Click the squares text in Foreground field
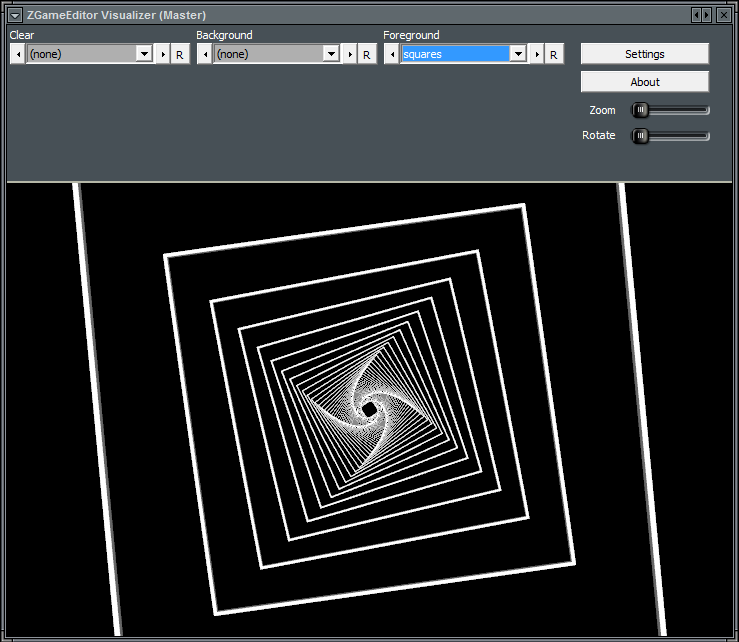Screen dimensions: 739x642 422,54
